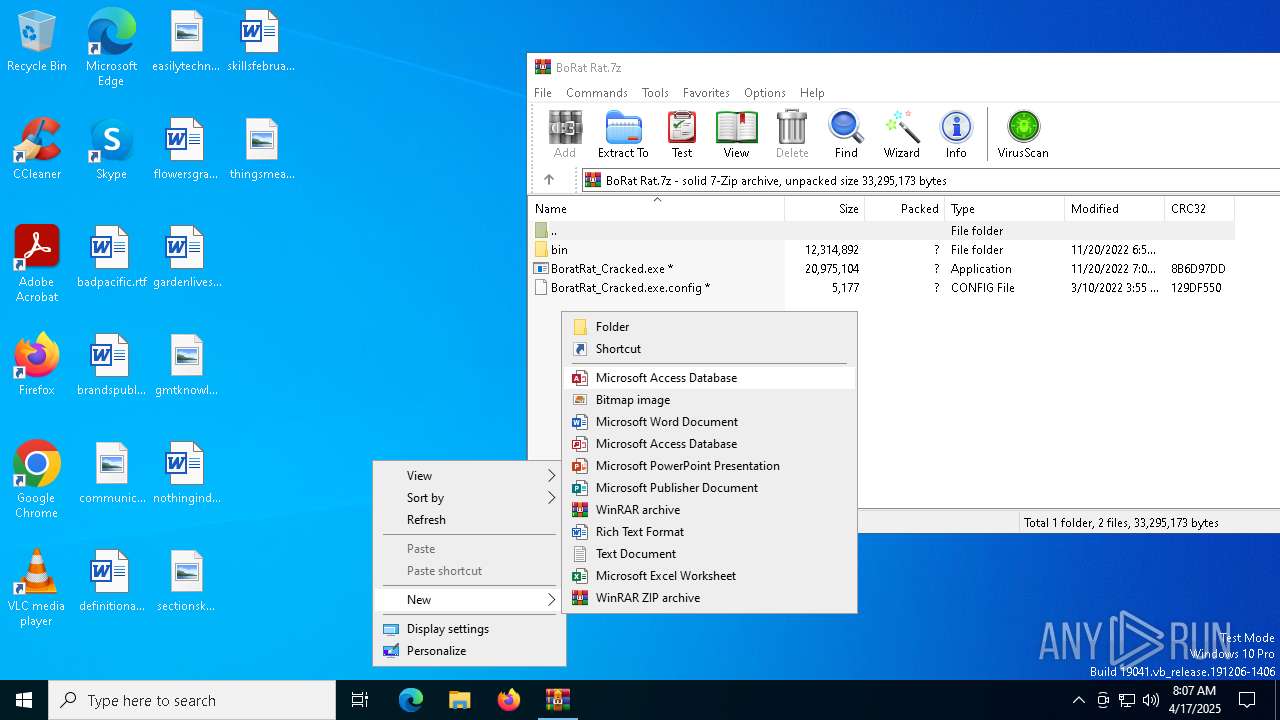Create a new Text Document
The width and height of the screenshot is (1280, 720).
pyautogui.click(x=709, y=553)
